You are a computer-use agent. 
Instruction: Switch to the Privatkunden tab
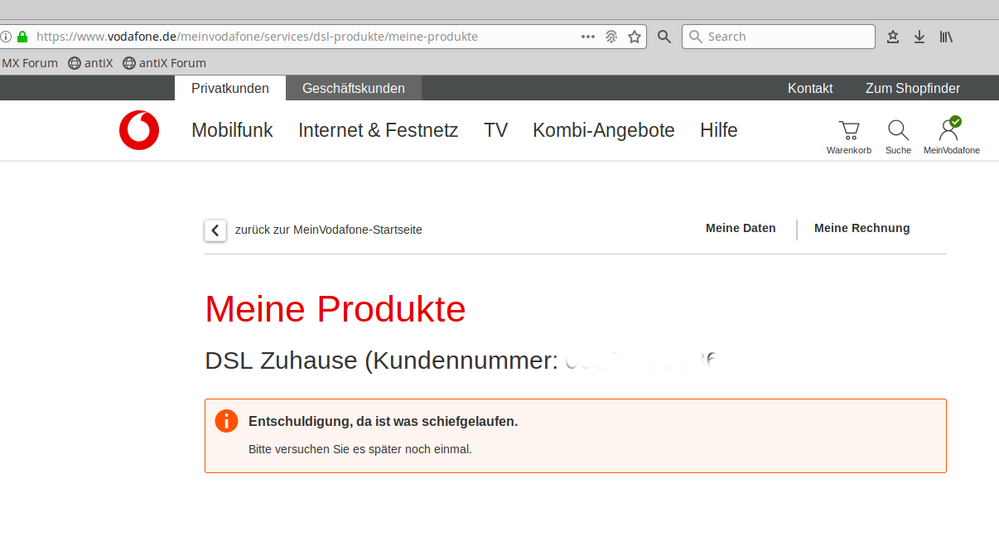(230, 88)
